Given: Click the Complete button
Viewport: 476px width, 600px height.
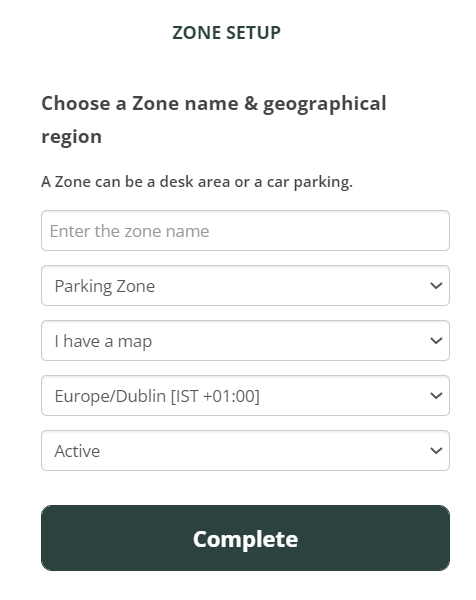Looking at the screenshot, I should tap(245, 538).
